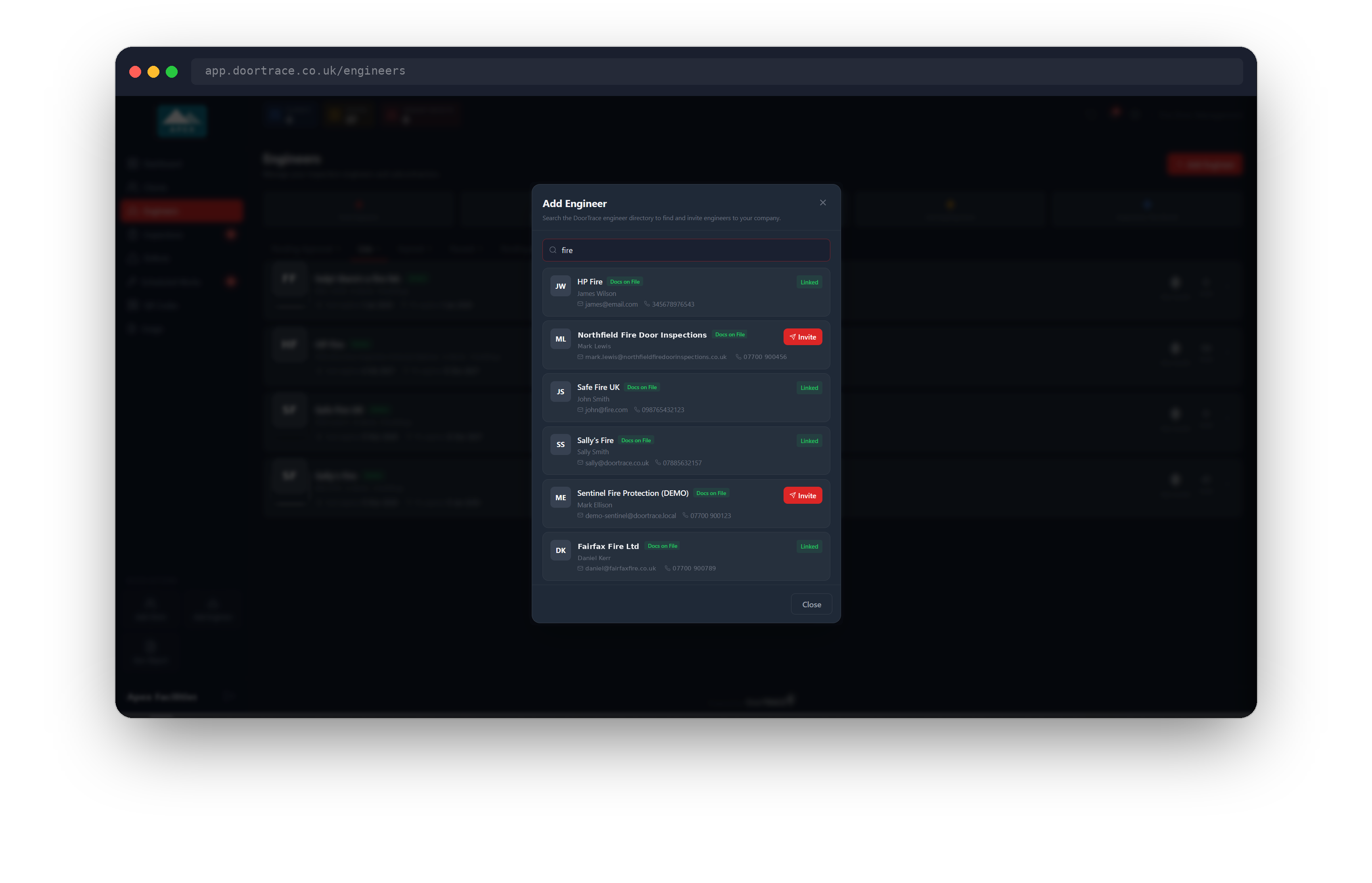Click phone number 345678976543

pos(673,305)
